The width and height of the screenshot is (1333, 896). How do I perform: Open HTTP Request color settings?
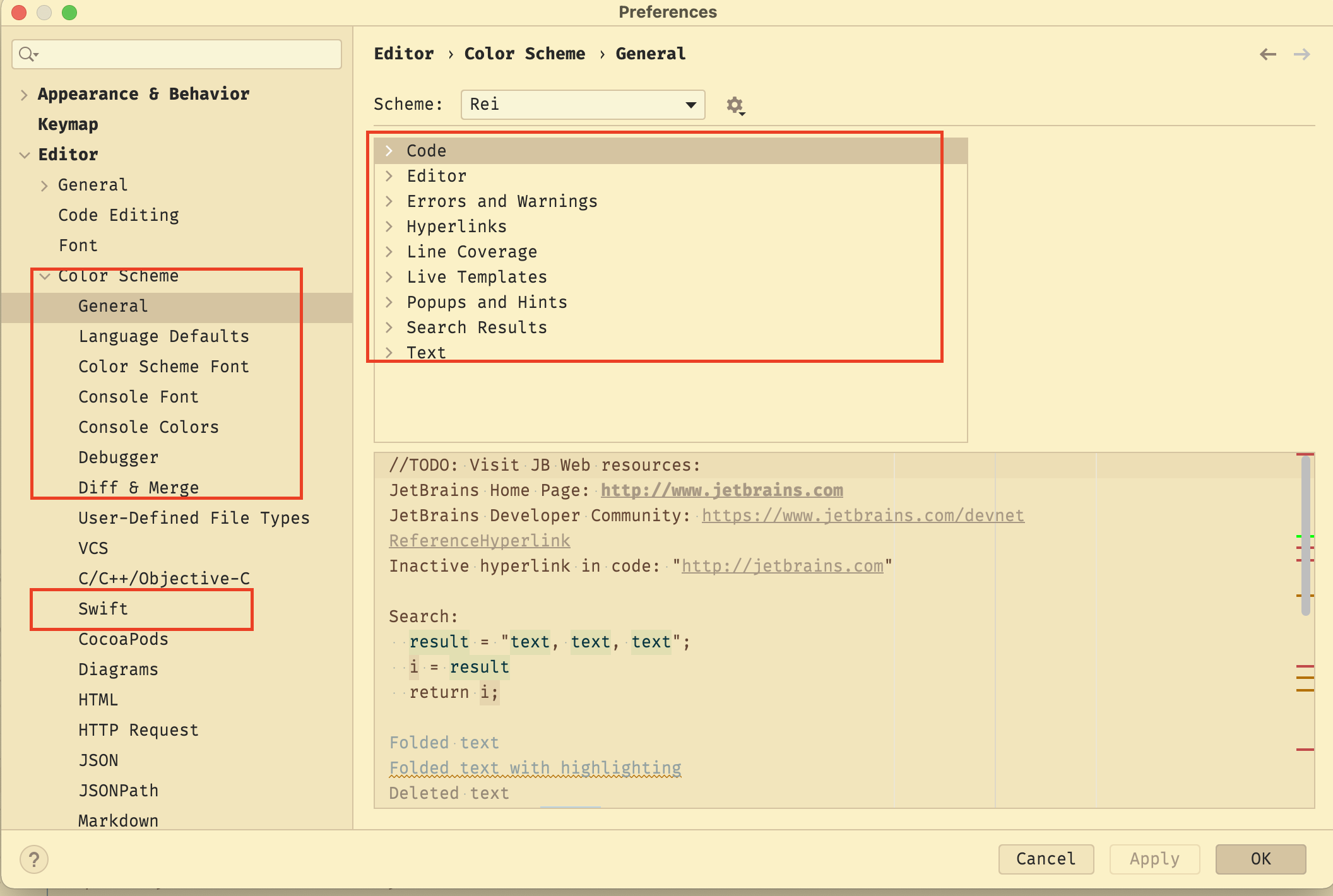coord(139,730)
